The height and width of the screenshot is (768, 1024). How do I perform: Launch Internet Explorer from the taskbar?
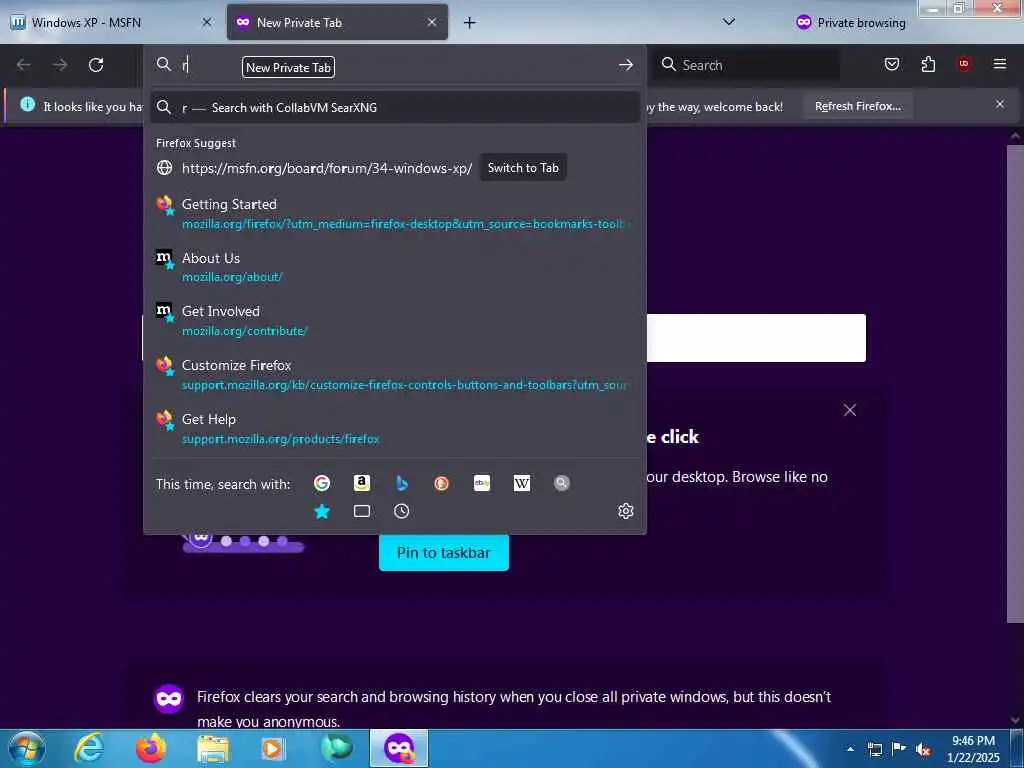coord(89,748)
